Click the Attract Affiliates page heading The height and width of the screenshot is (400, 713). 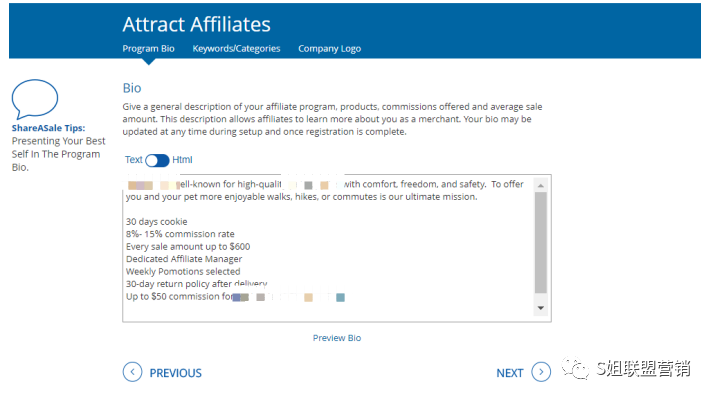click(196, 24)
